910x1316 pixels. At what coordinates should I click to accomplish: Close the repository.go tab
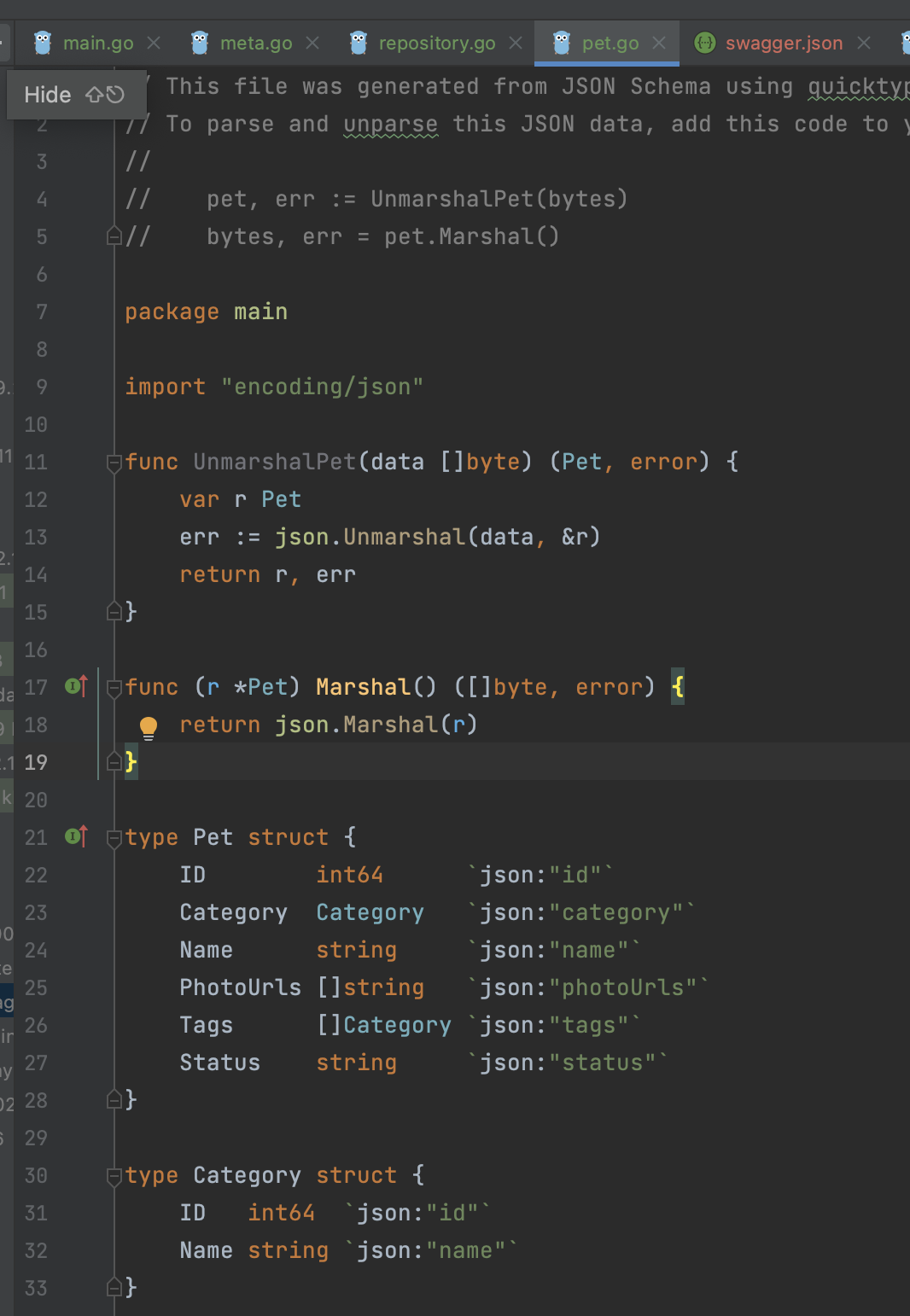[x=516, y=43]
